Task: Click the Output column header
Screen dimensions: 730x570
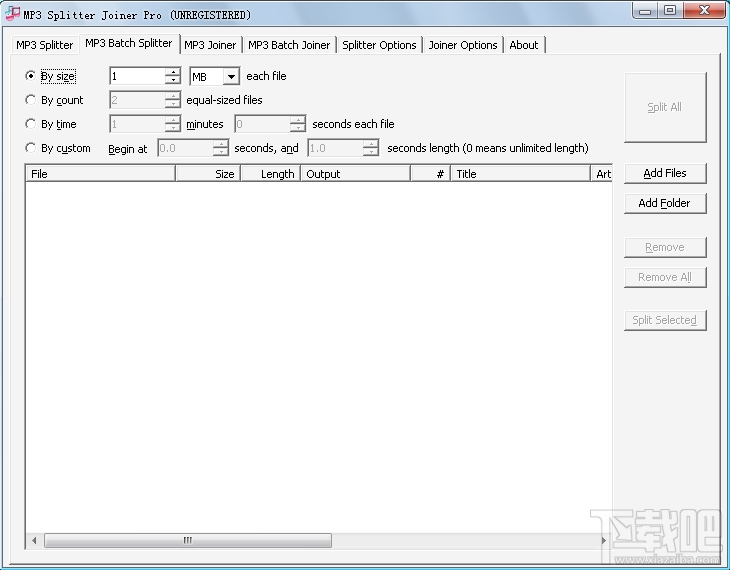Action: [356, 174]
